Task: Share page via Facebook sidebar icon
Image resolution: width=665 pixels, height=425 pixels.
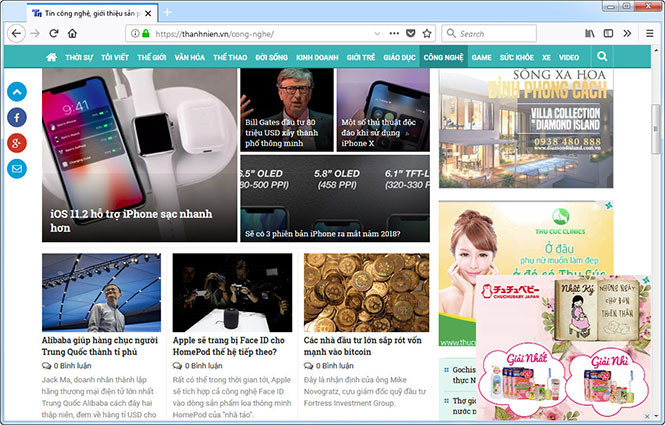Action: [16, 118]
